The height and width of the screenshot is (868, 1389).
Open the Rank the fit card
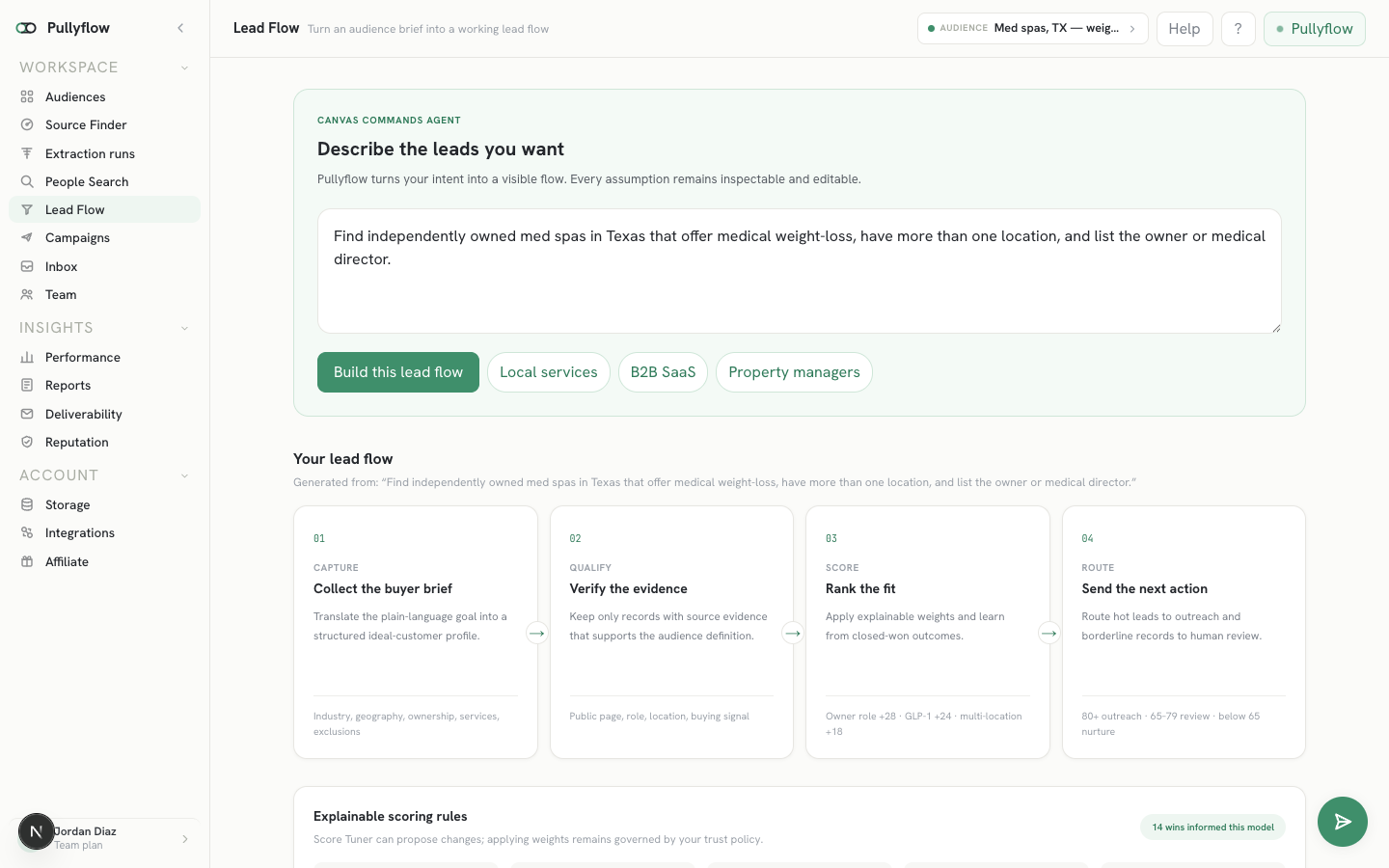tap(928, 632)
